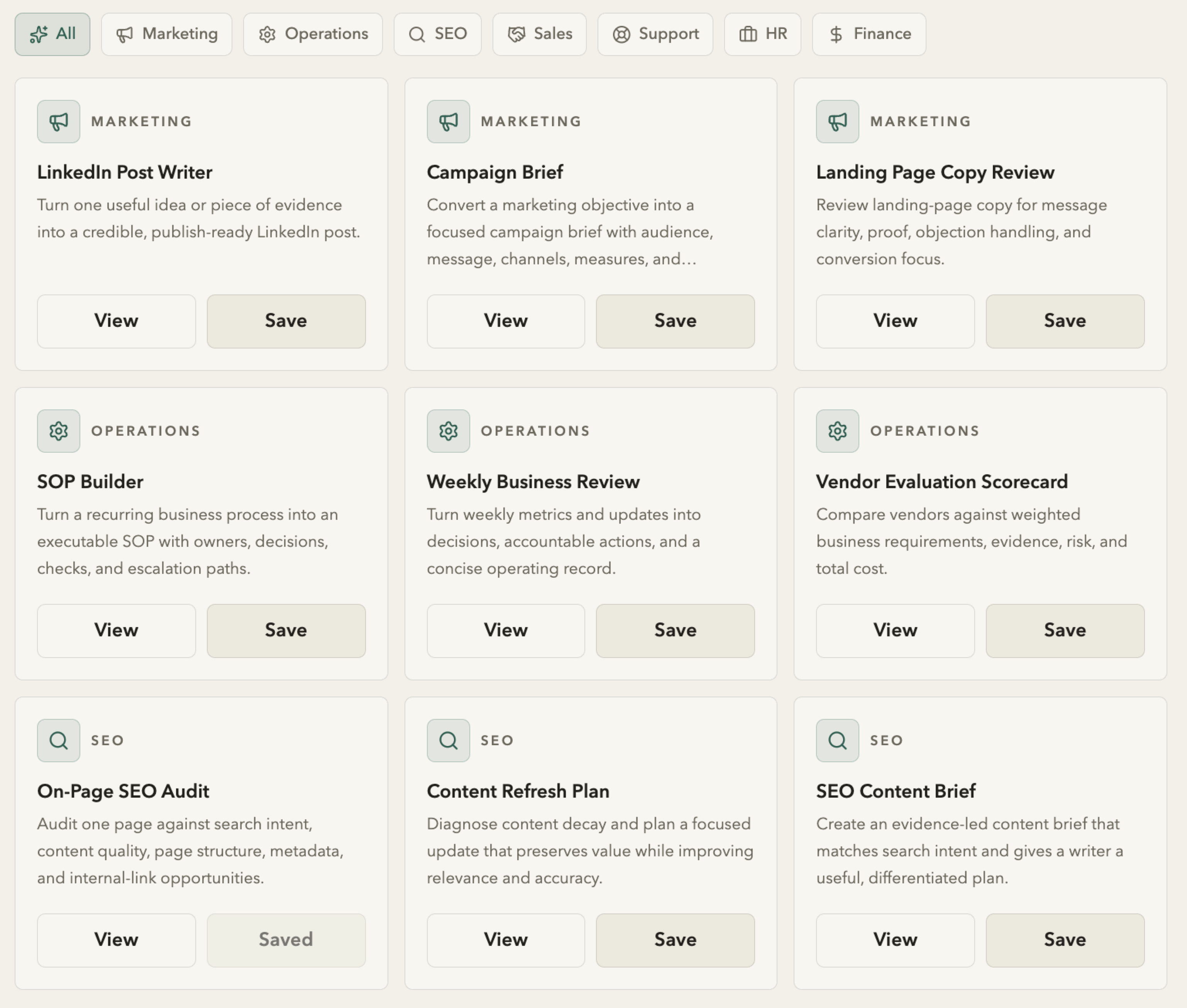Save the Weekly Business Review template
This screenshot has width=1187, height=1008.
pos(675,631)
